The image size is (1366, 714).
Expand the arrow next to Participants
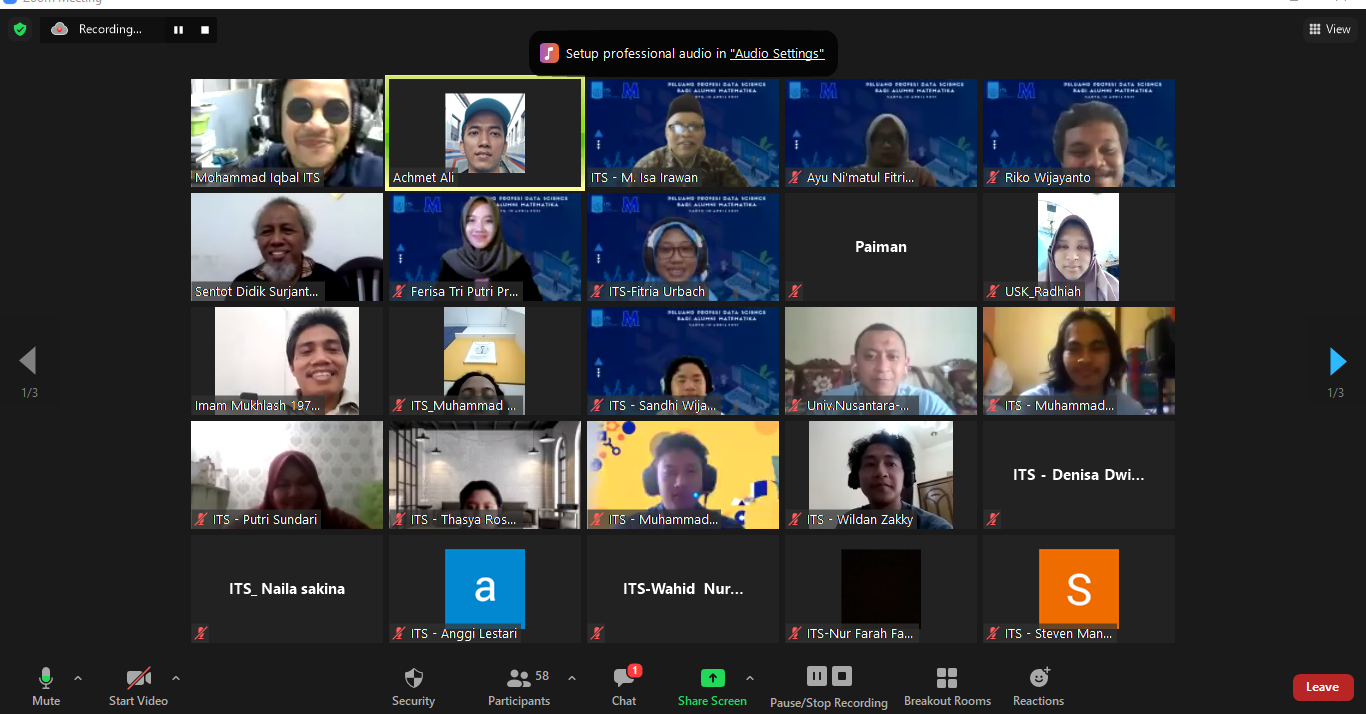572,678
